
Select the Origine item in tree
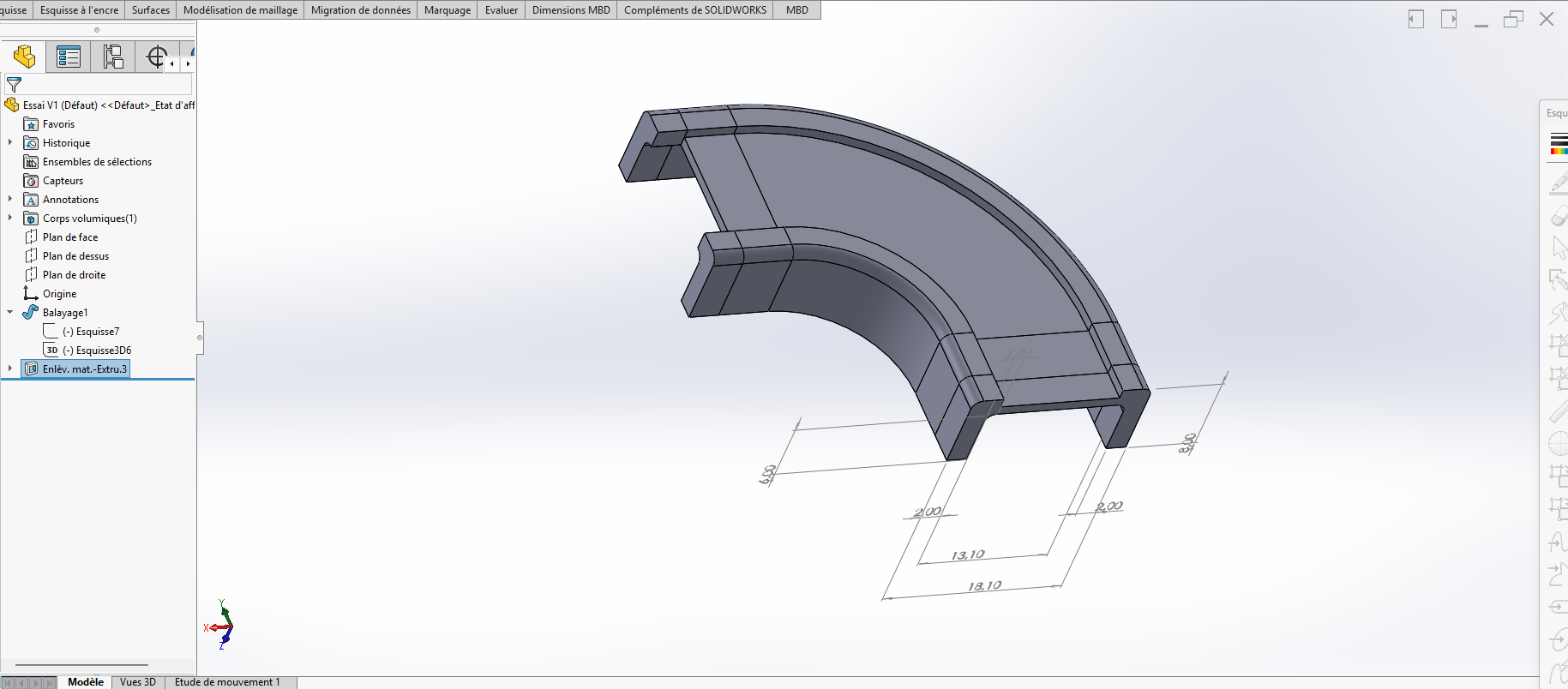59,294
